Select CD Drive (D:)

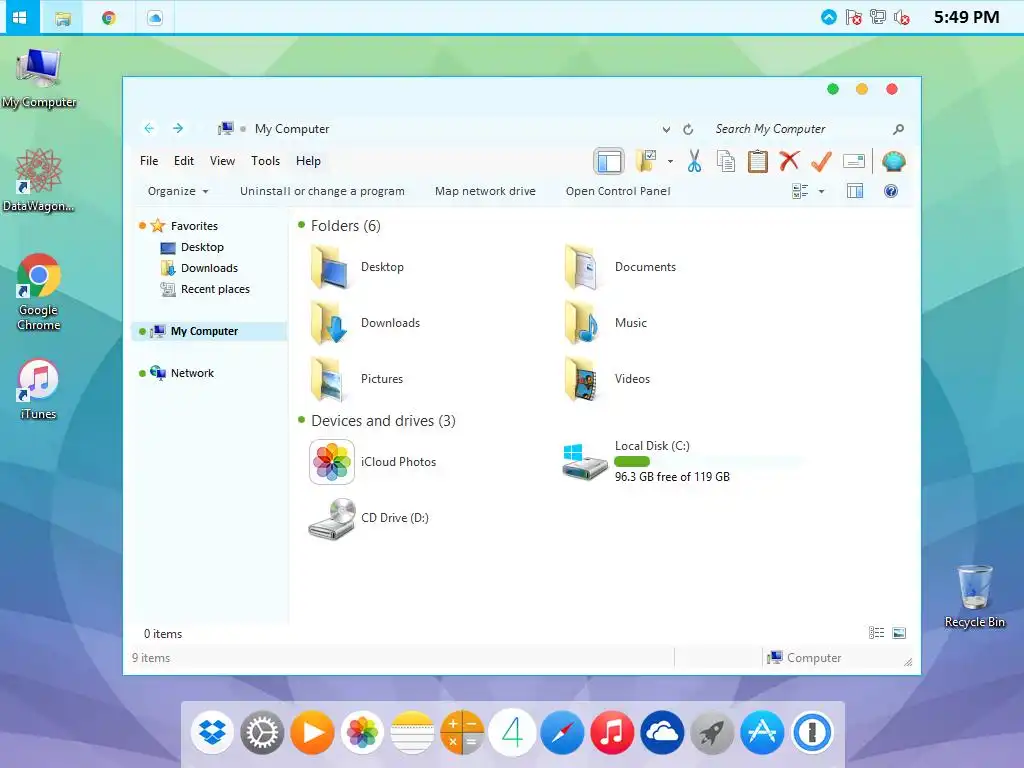369,518
